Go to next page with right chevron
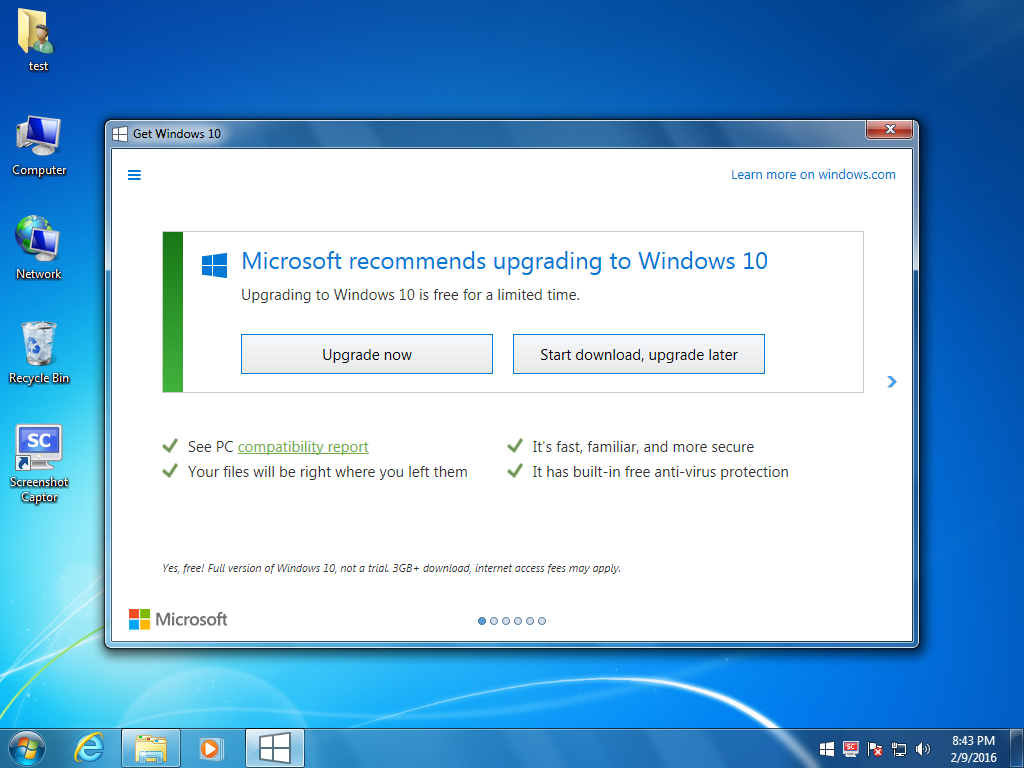Screen dimensions: 1024x768 coord(892,381)
